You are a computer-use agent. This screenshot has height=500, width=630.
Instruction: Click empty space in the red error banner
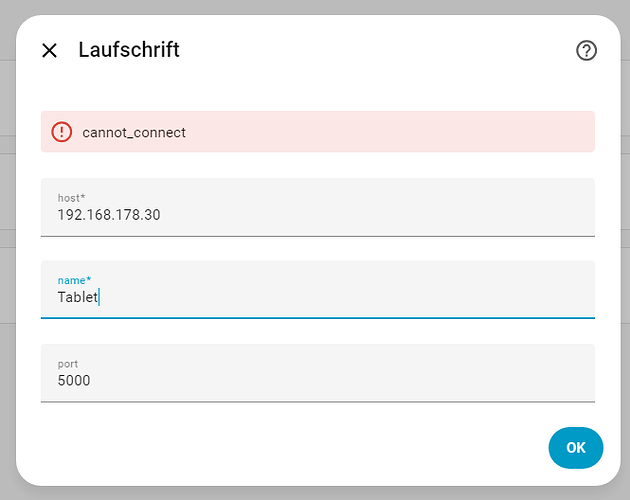coord(400,132)
